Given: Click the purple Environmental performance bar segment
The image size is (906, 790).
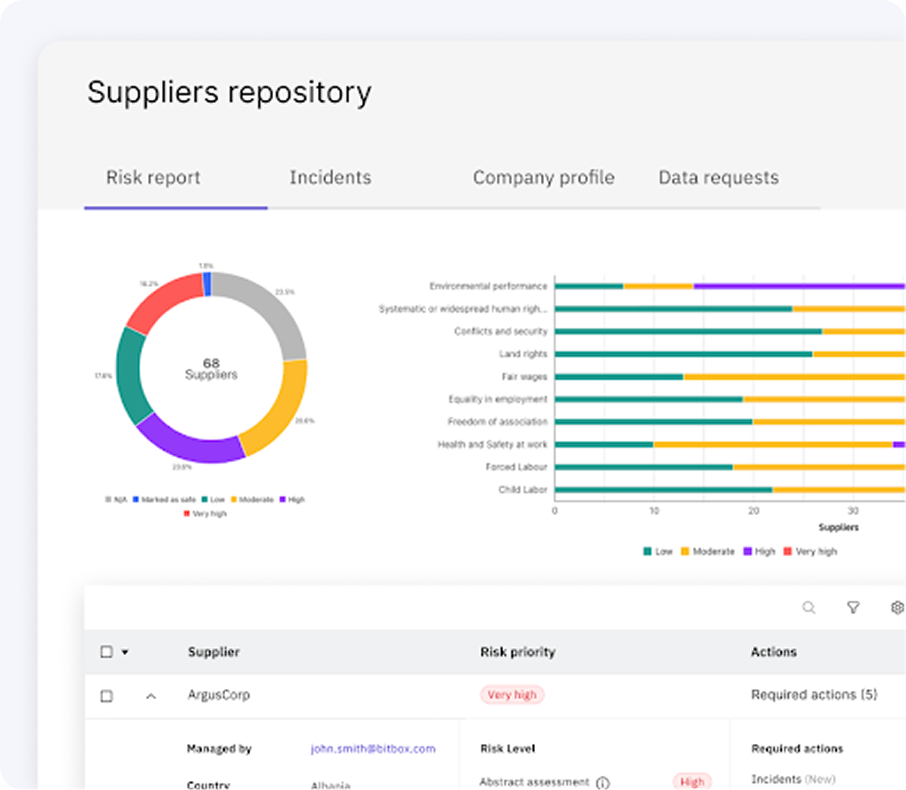Looking at the screenshot, I should (x=800, y=286).
